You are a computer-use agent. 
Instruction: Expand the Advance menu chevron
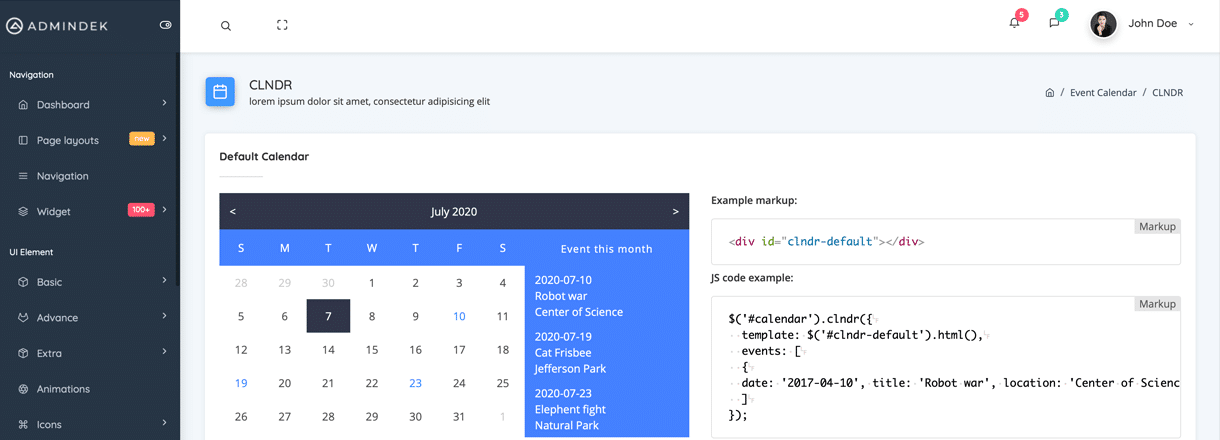[x=164, y=316]
